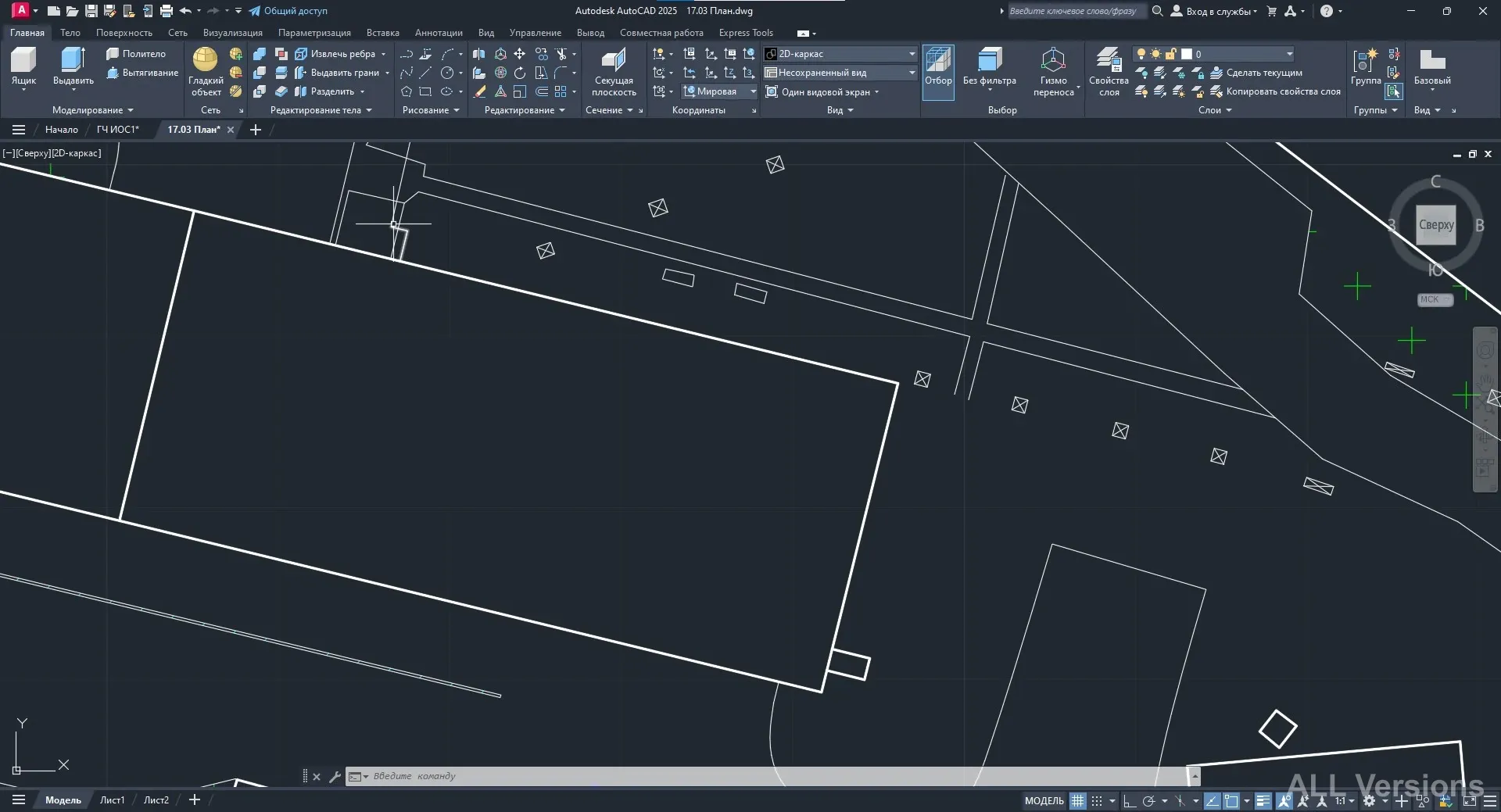Open the Несохраненный вид view dropdown
Screen dimensions: 1501x812
(x=840, y=73)
